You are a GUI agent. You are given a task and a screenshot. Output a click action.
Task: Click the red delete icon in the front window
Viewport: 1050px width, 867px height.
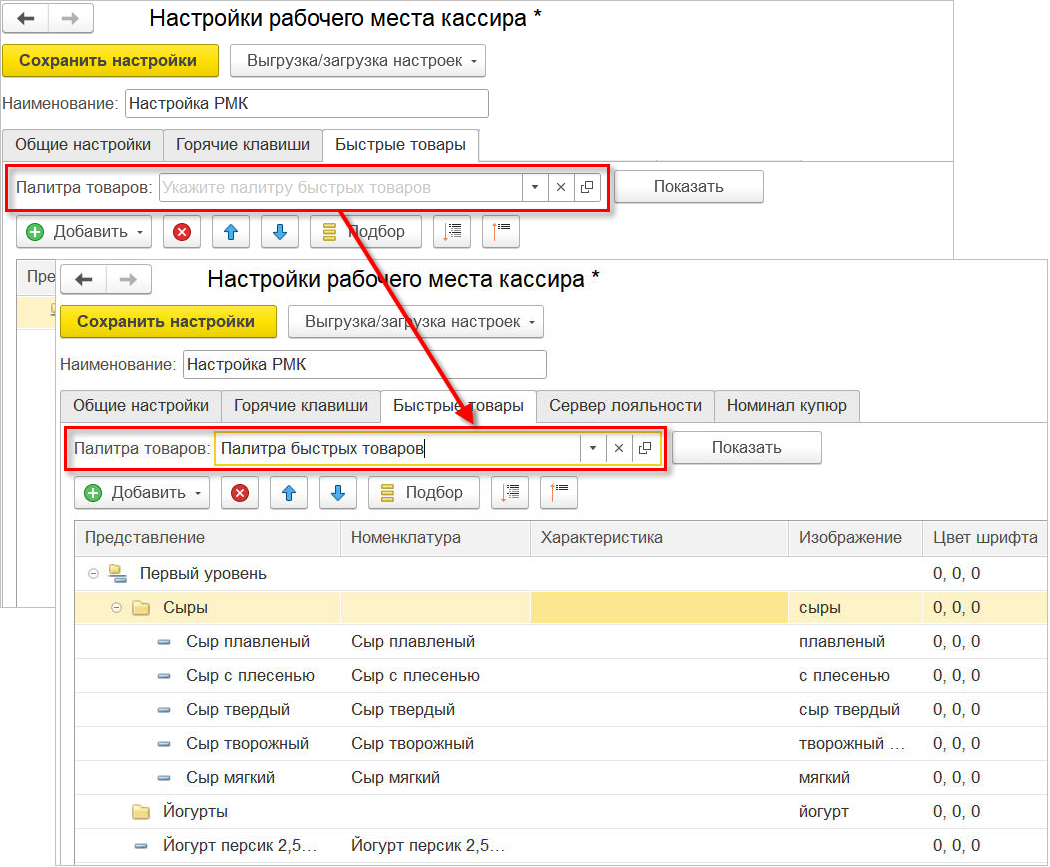240,492
